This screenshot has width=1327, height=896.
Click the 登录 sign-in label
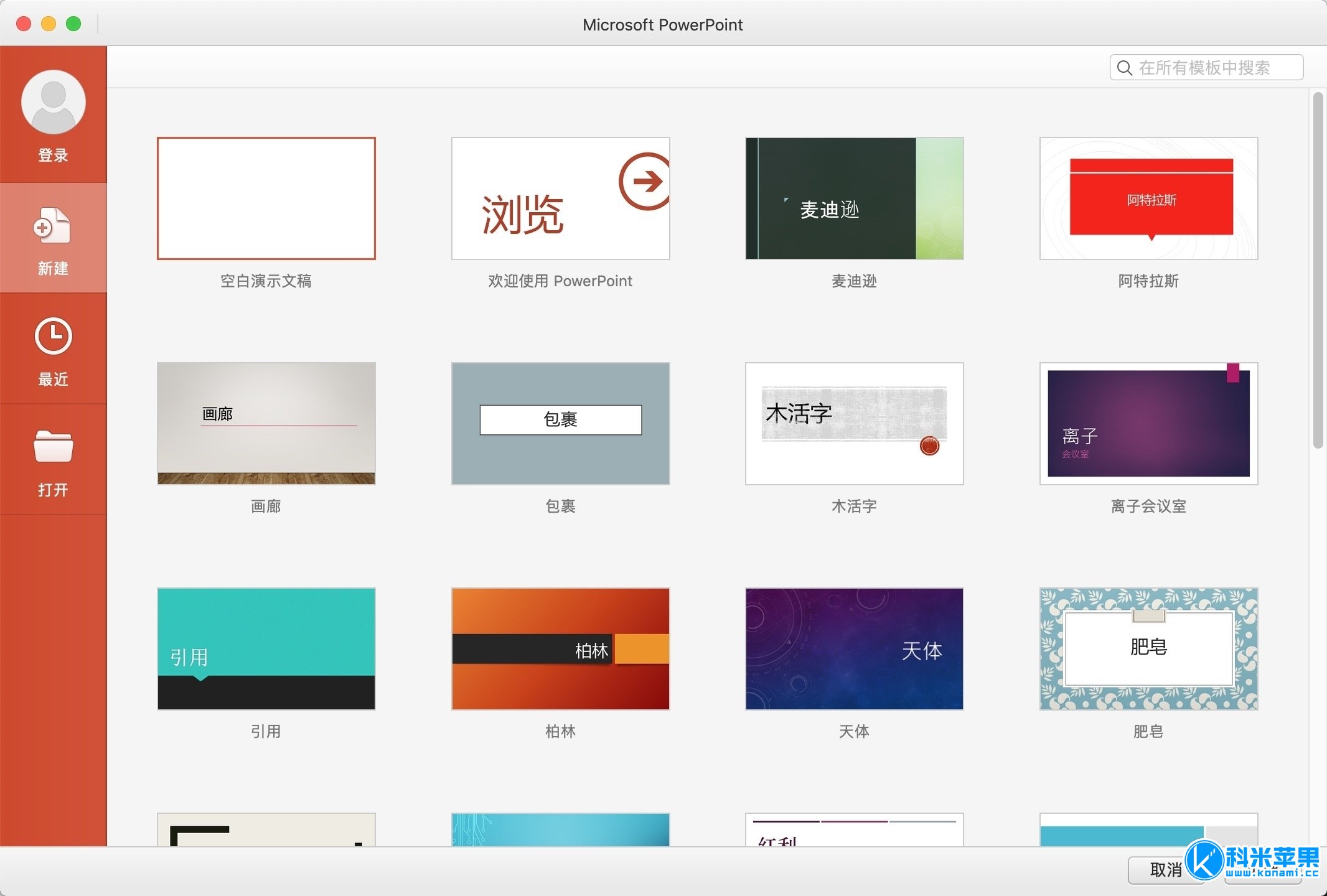click(53, 156)
